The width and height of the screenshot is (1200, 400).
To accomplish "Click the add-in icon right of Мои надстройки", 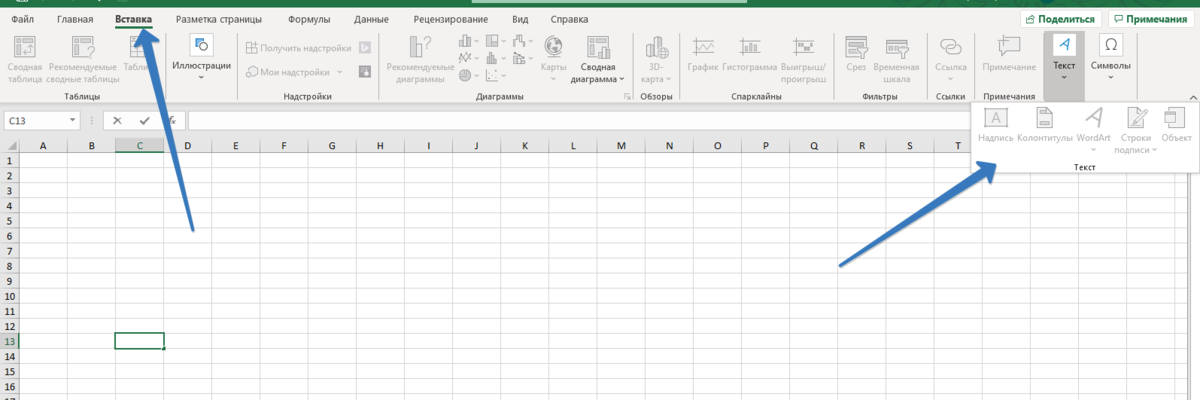I will point(365,72).
